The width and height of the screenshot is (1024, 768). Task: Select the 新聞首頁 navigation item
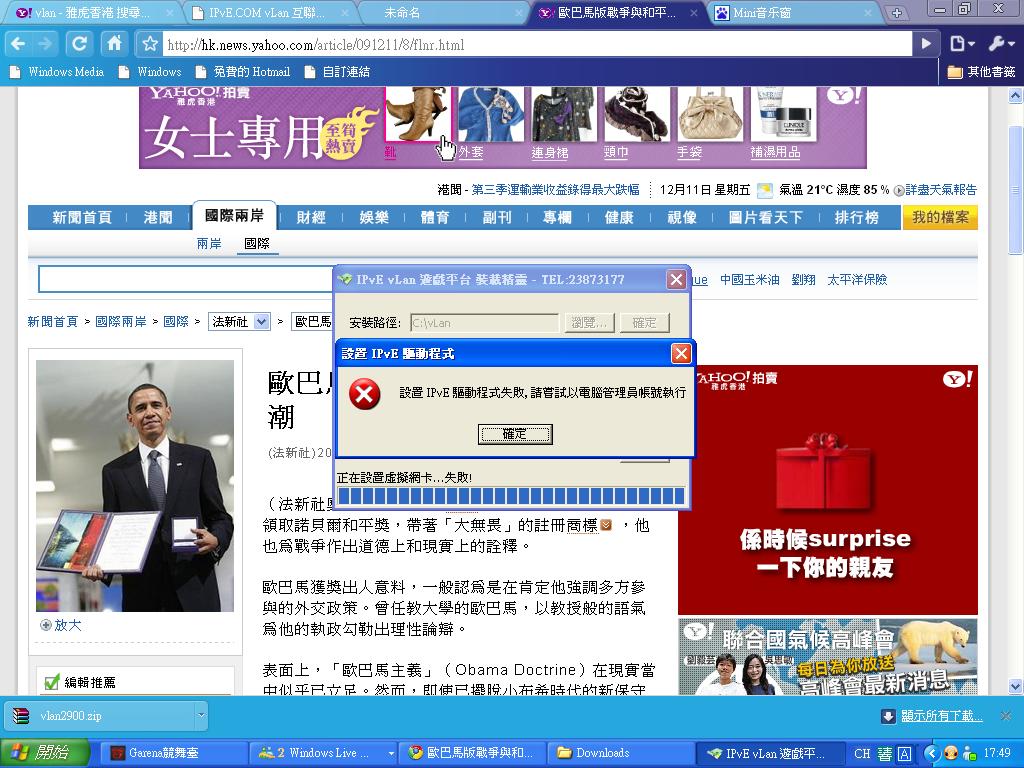point(82,217)
